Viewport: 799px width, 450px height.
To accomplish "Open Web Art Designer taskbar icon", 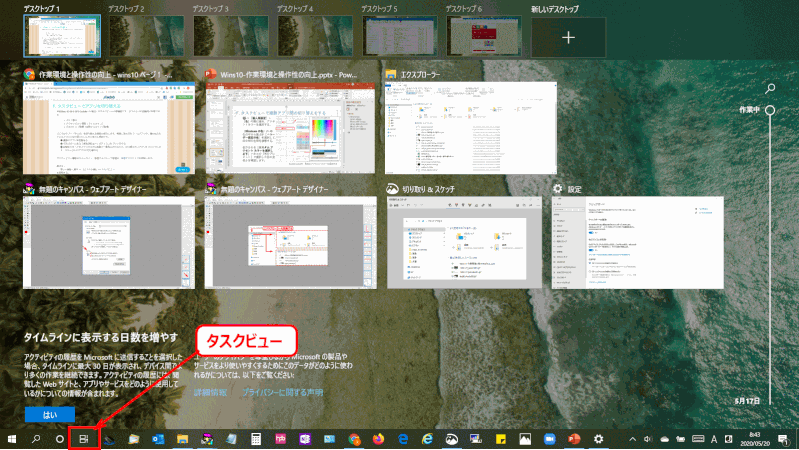I will 207,439.
